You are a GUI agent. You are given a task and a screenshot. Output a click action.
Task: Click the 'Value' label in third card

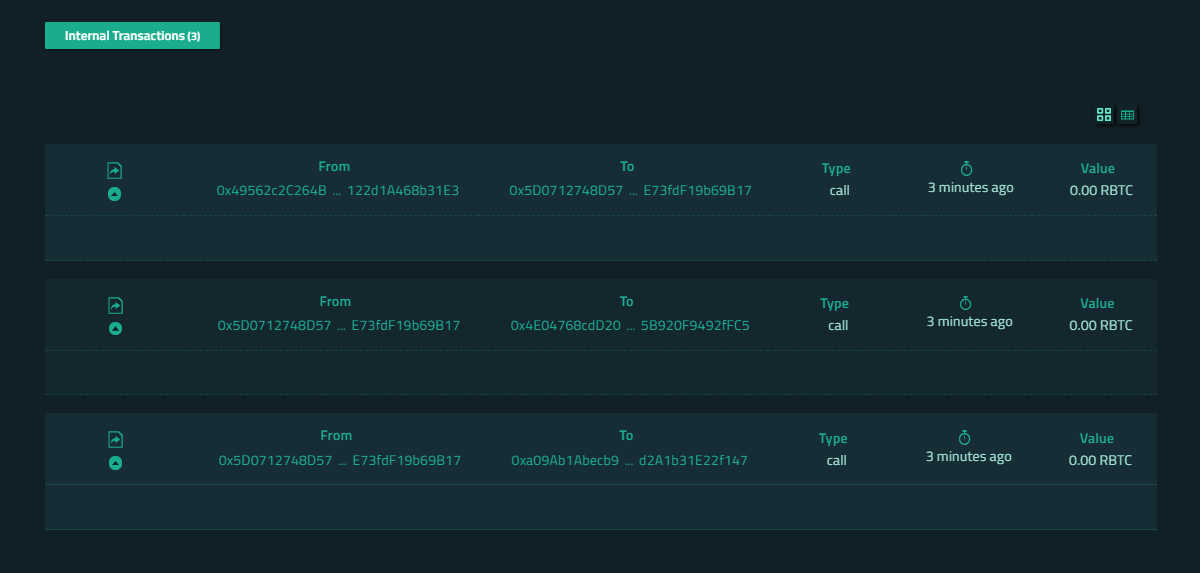coord(1096,438)
